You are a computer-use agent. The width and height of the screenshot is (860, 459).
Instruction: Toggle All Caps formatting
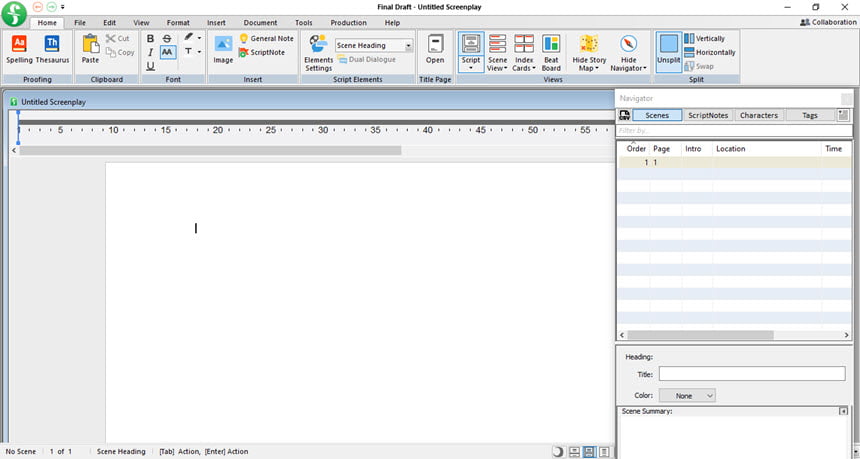tap(167, 52)
